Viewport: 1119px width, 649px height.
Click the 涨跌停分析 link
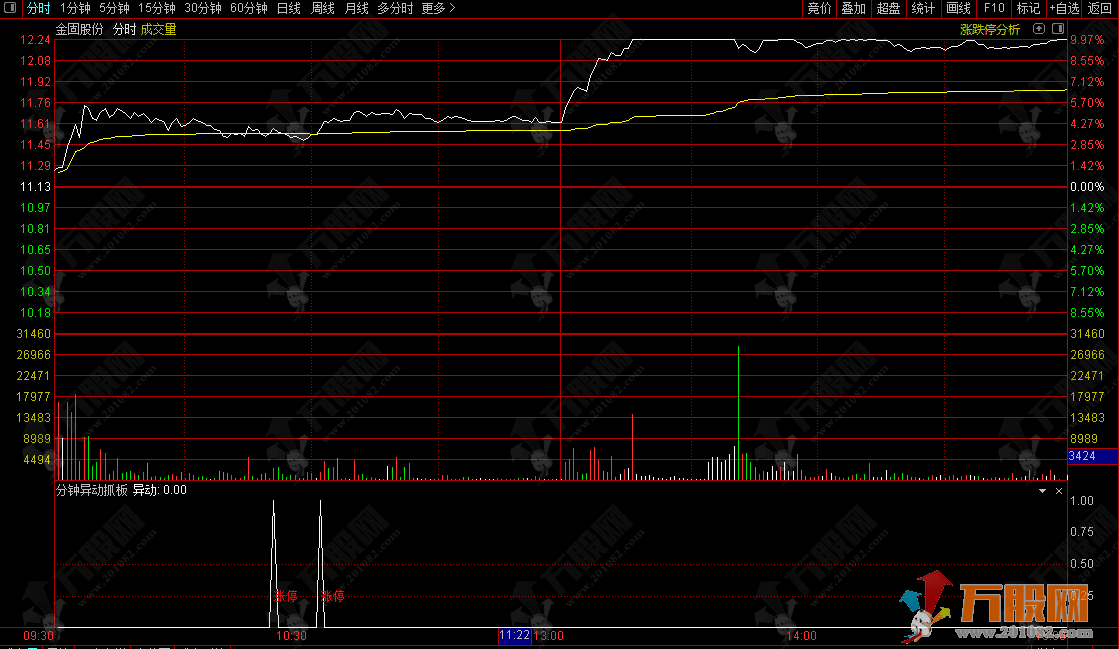[x=990, y=30]
